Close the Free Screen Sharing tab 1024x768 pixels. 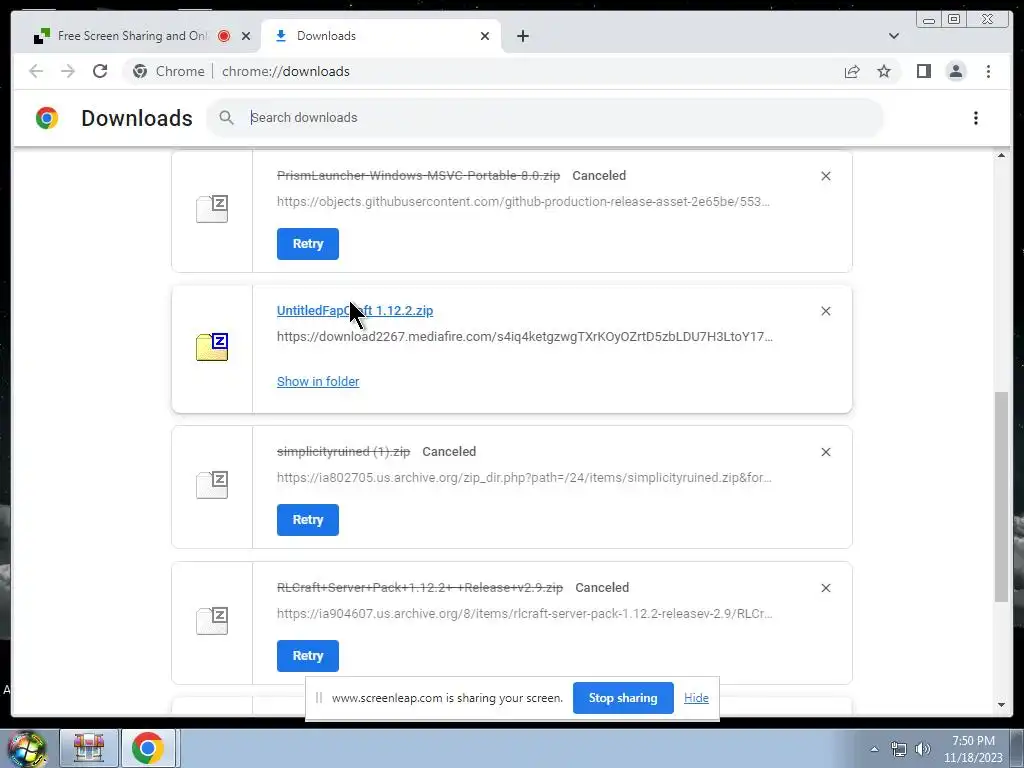pos(246,36)
